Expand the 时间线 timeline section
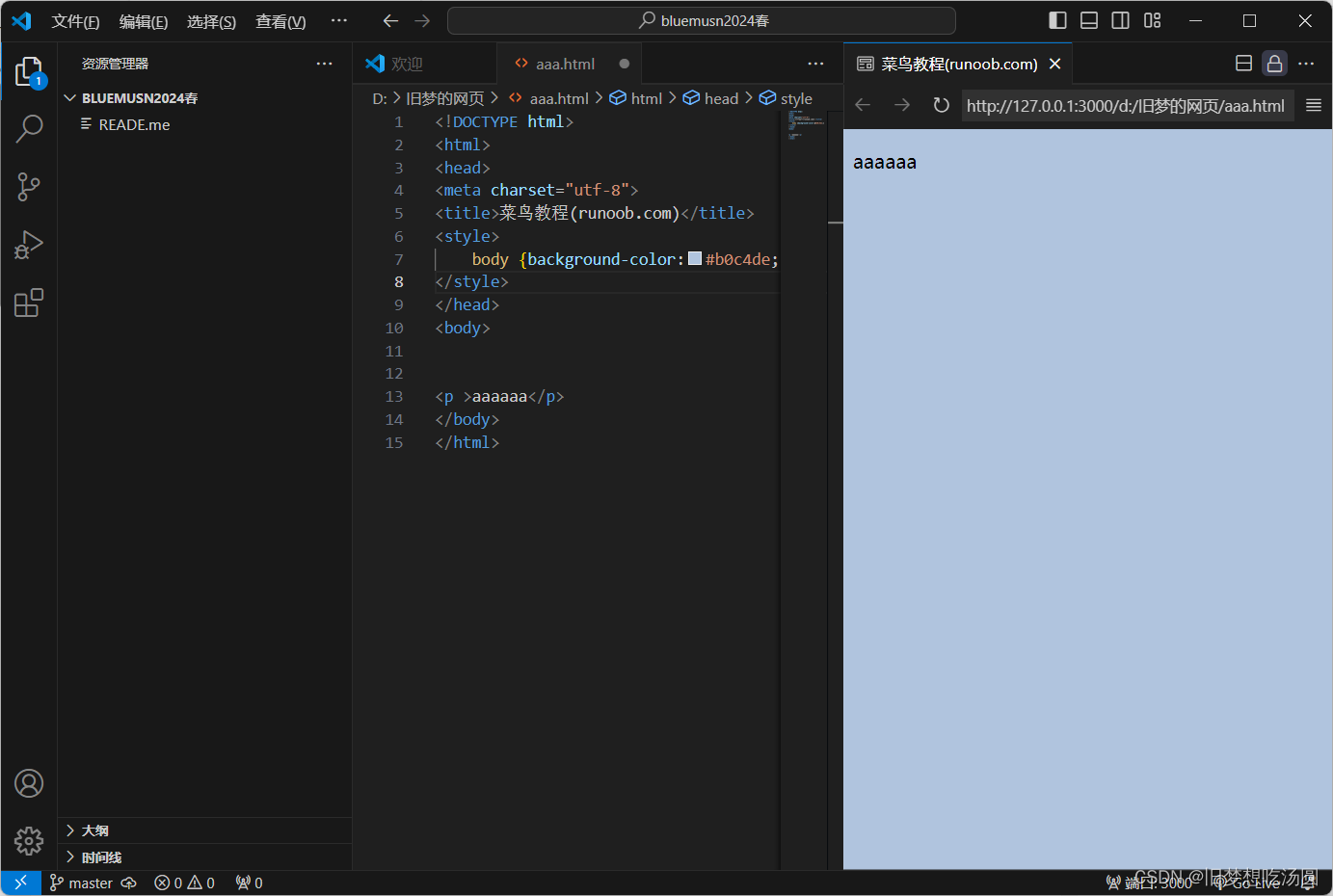This screenshot has width=1333, height=896. click(204, 857)
